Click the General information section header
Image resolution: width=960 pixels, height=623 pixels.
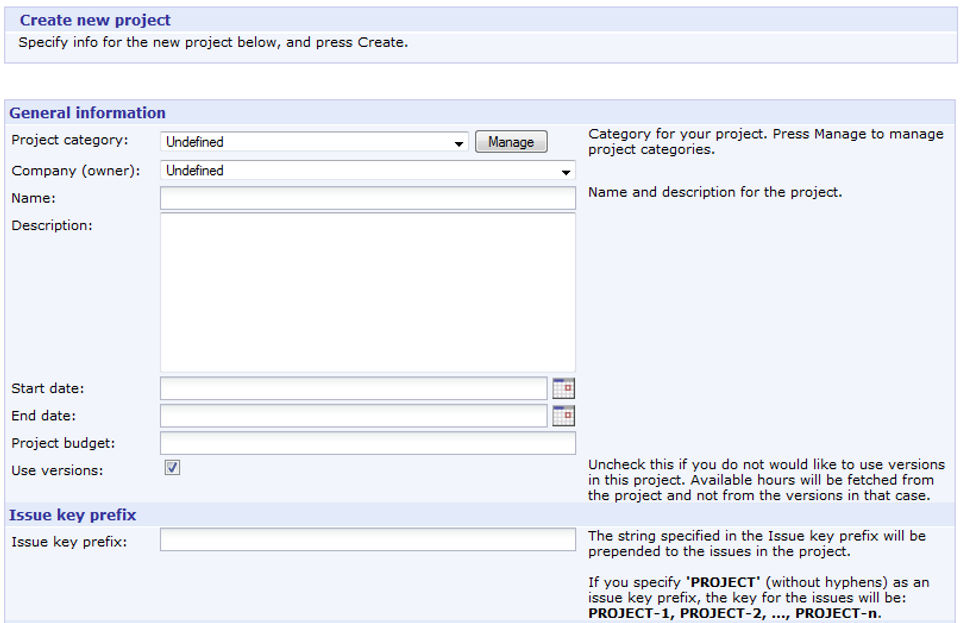88,113
